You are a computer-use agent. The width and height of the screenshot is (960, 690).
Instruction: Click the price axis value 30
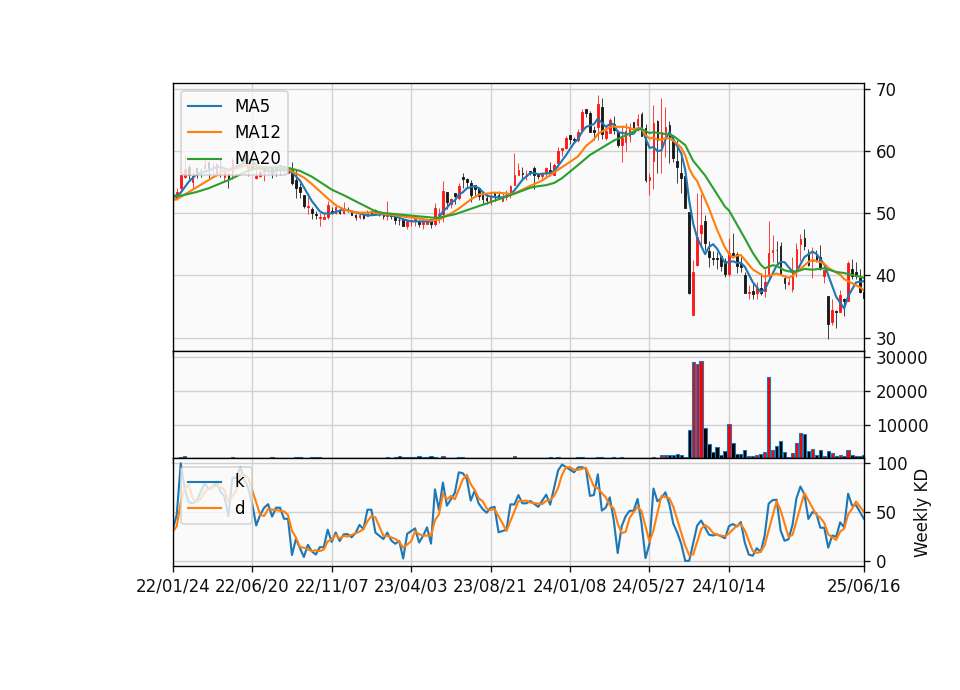coord(886,339)
